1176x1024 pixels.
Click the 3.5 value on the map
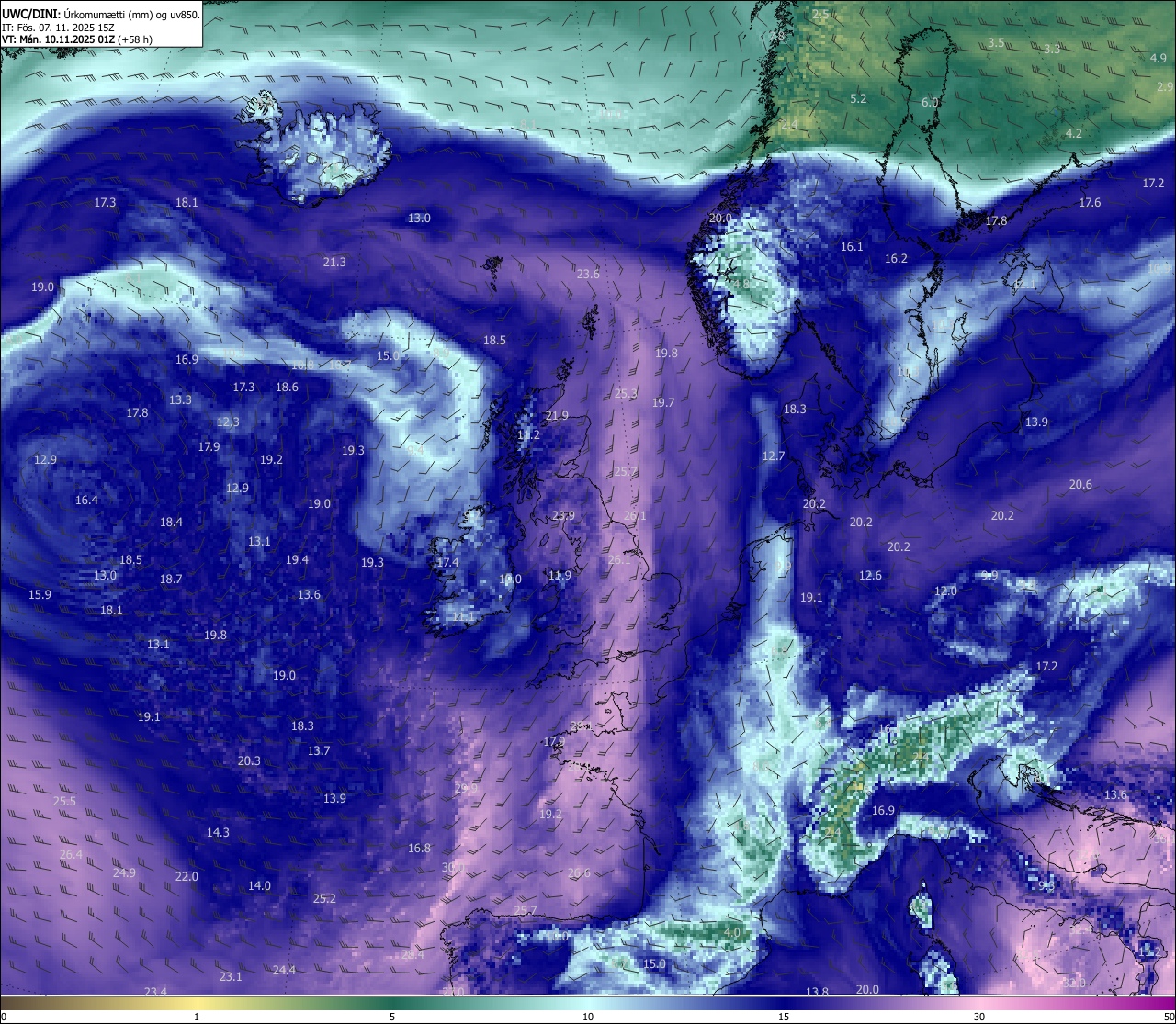[x=996, y=43]
